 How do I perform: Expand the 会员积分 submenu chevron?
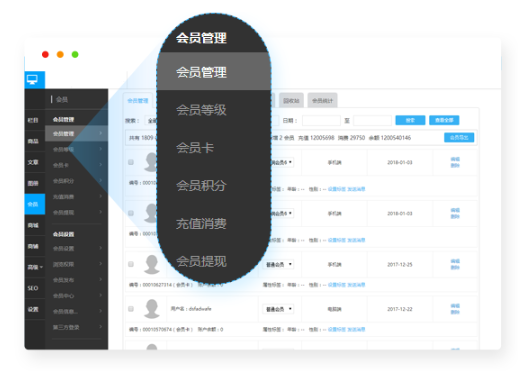(x=100, y=180)
